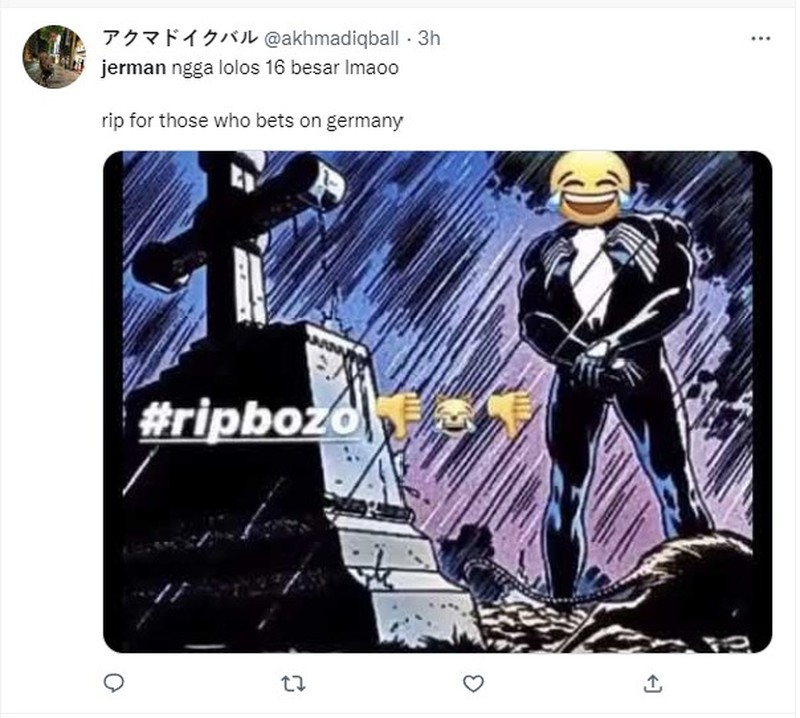
Task: Click the right thumbs-down emoji
Action: (x=509, y=413)
